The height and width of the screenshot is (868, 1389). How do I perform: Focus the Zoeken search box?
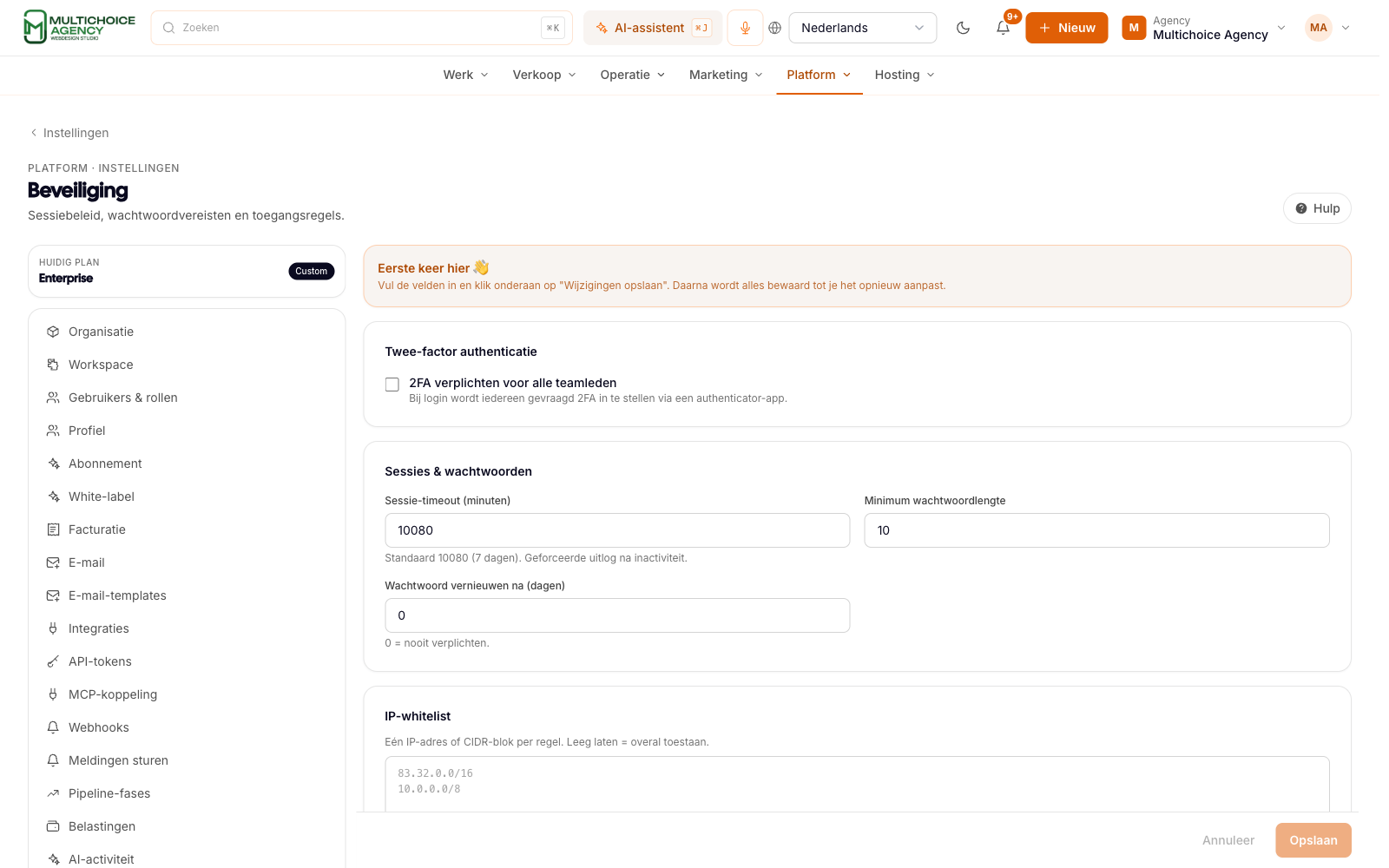361,28
